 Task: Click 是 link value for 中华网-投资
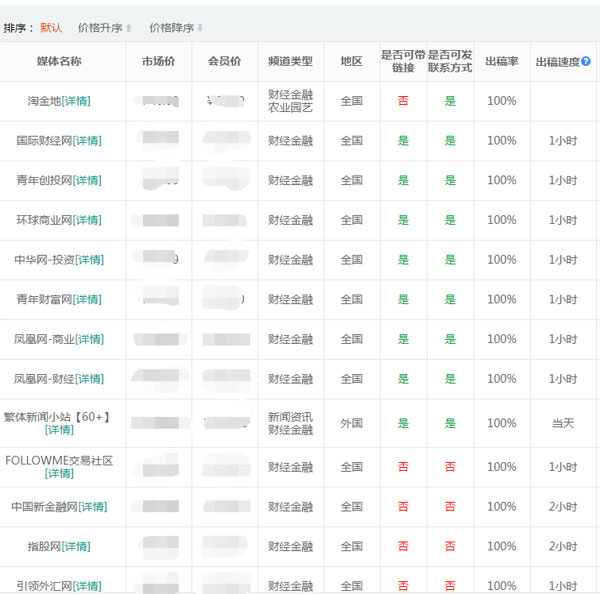(x=403, y=260)
